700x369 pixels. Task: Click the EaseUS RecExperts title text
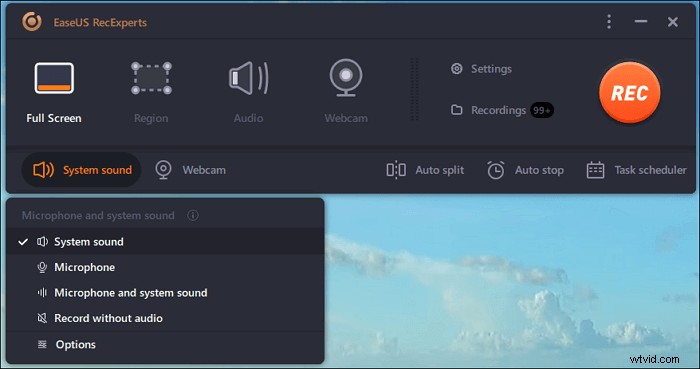pyautogui.click(x=100, y=22)
